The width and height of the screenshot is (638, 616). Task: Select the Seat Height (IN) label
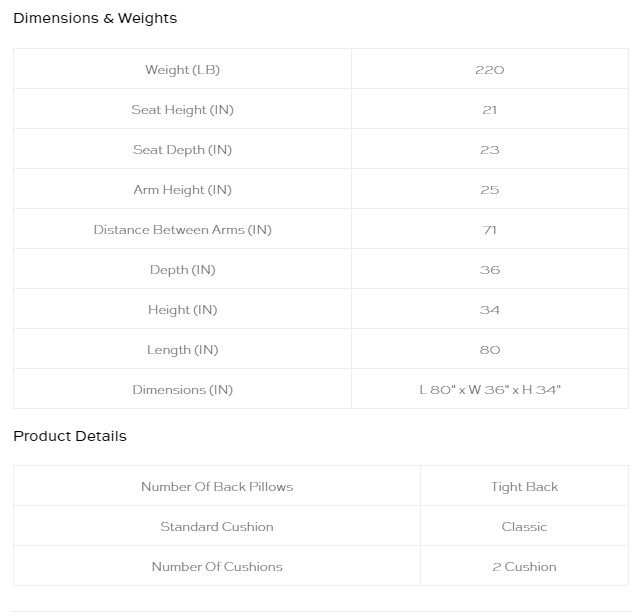point(182,110)
